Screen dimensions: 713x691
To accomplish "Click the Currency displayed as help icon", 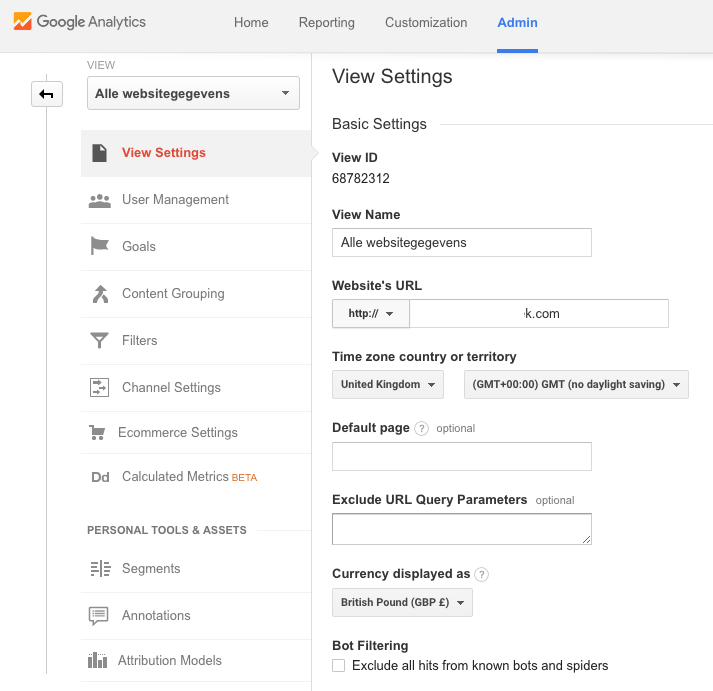I will pyautogui.click(x=482, y=574).
